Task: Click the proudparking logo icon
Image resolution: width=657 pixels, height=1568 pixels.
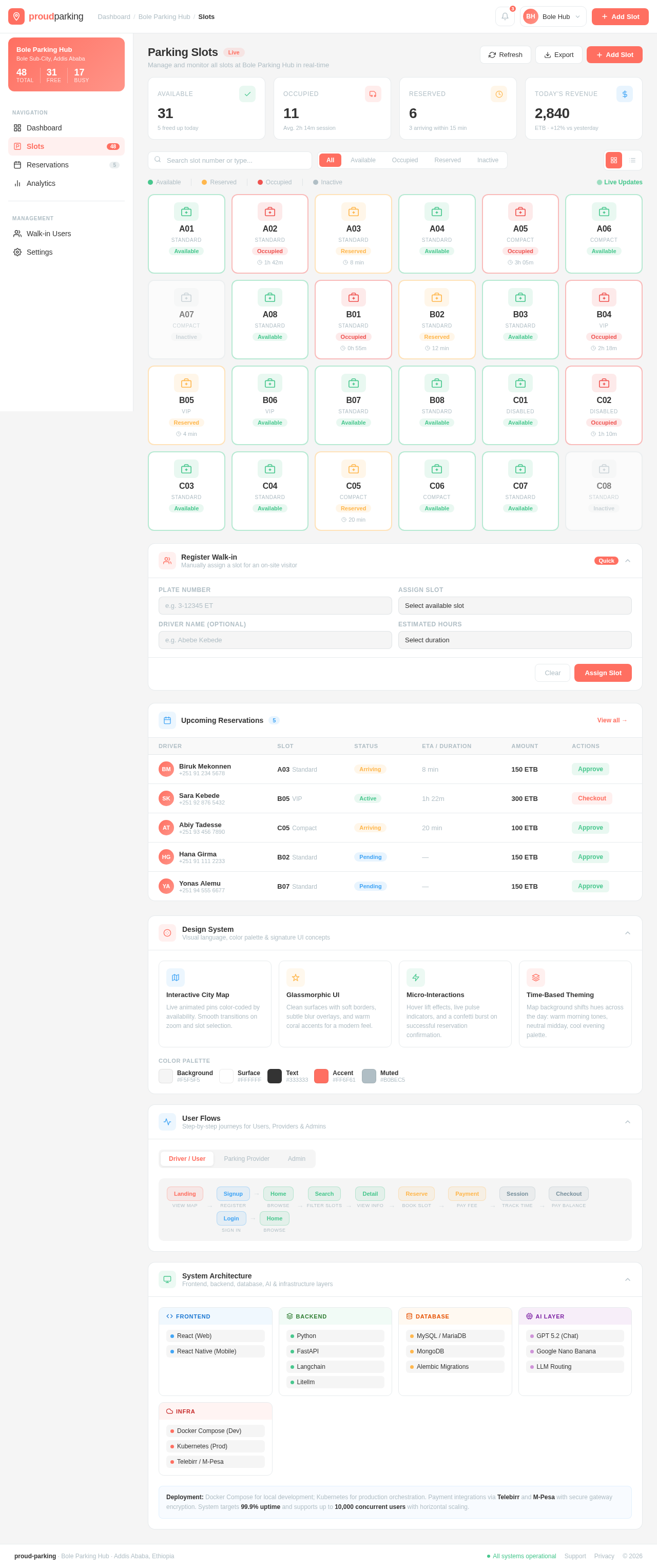Action: [x=16, y=16]
